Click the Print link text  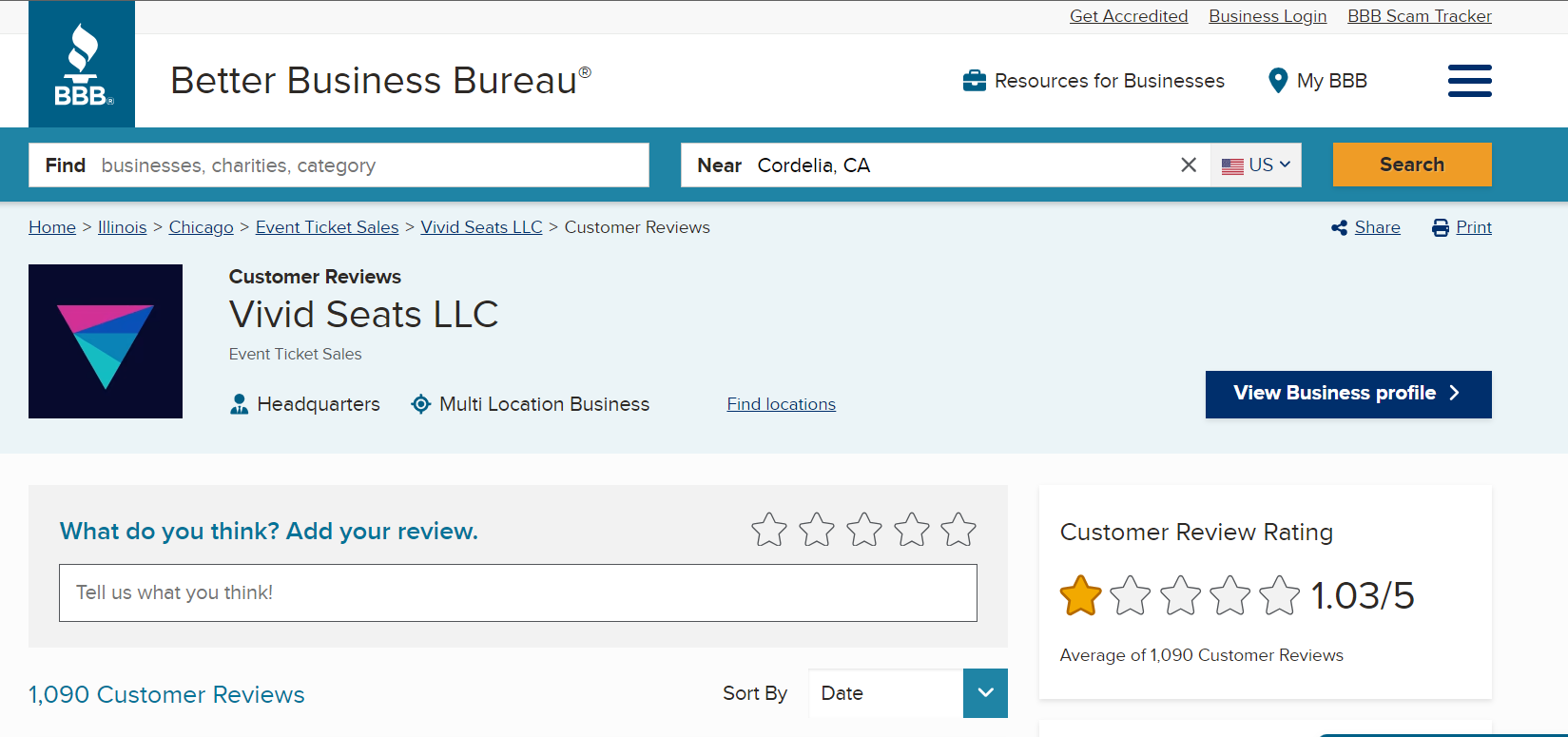click(x=1474, y=227)
